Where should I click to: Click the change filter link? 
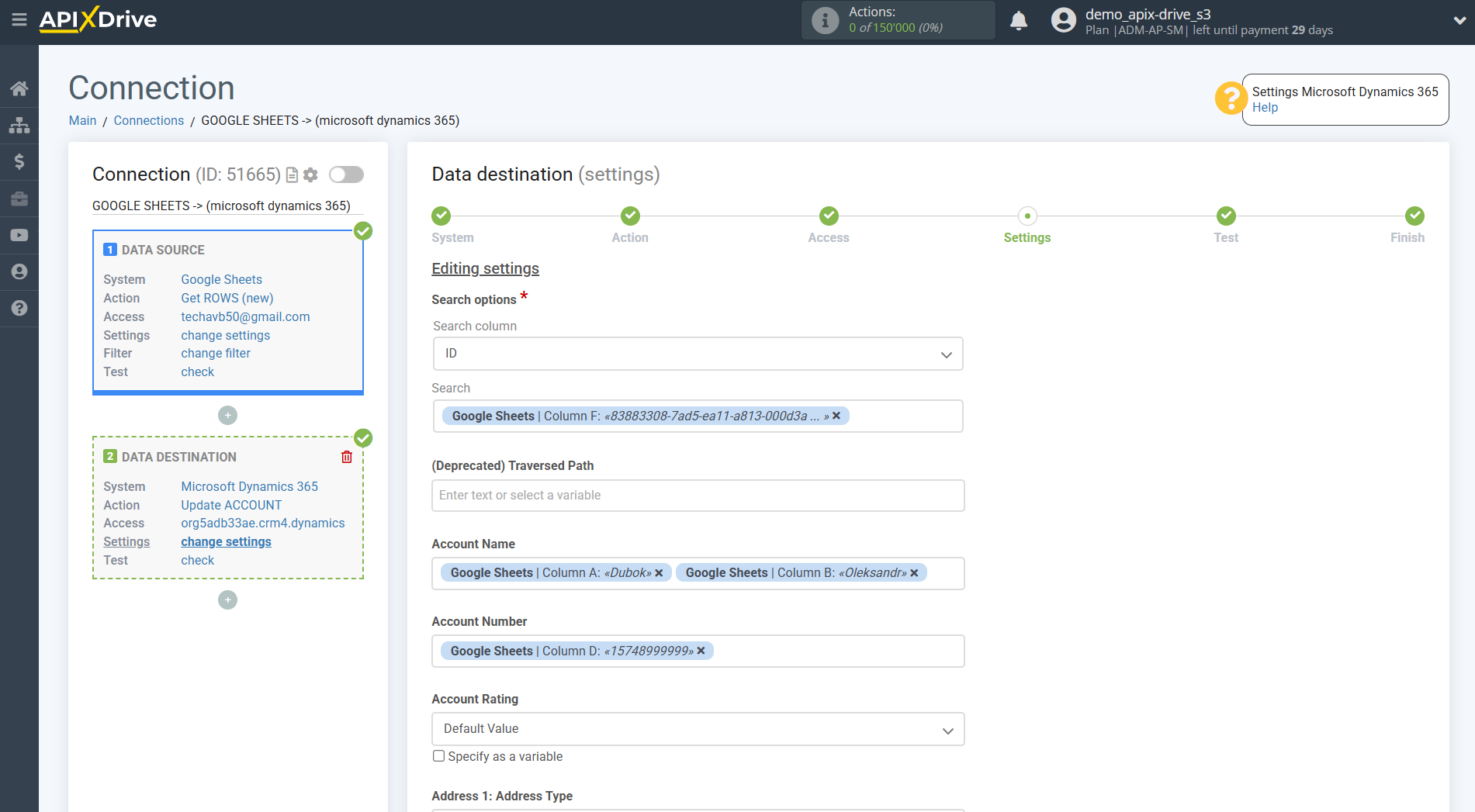[216, 353]
